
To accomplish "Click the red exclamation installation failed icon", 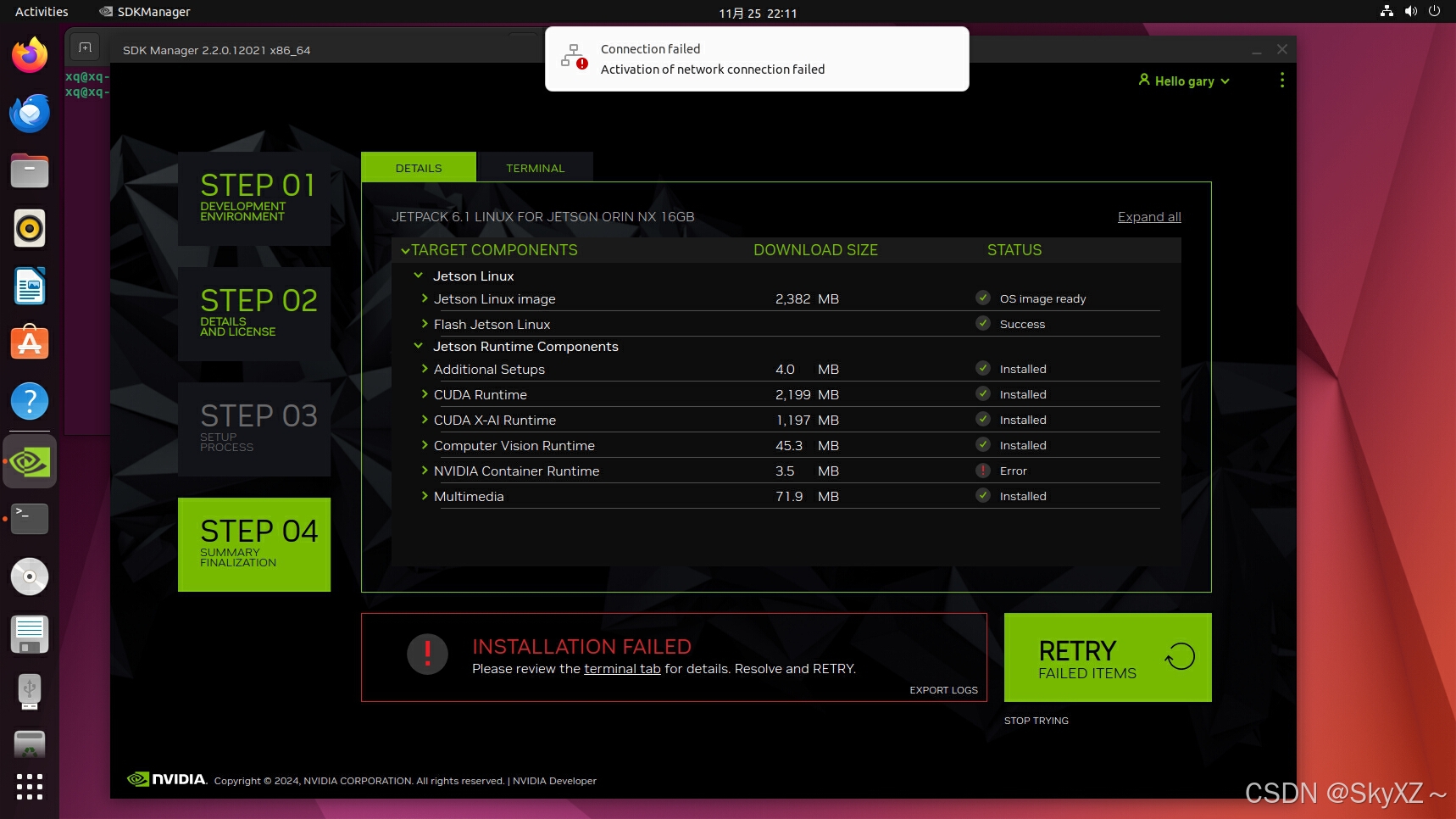I will tap(427, 655).
